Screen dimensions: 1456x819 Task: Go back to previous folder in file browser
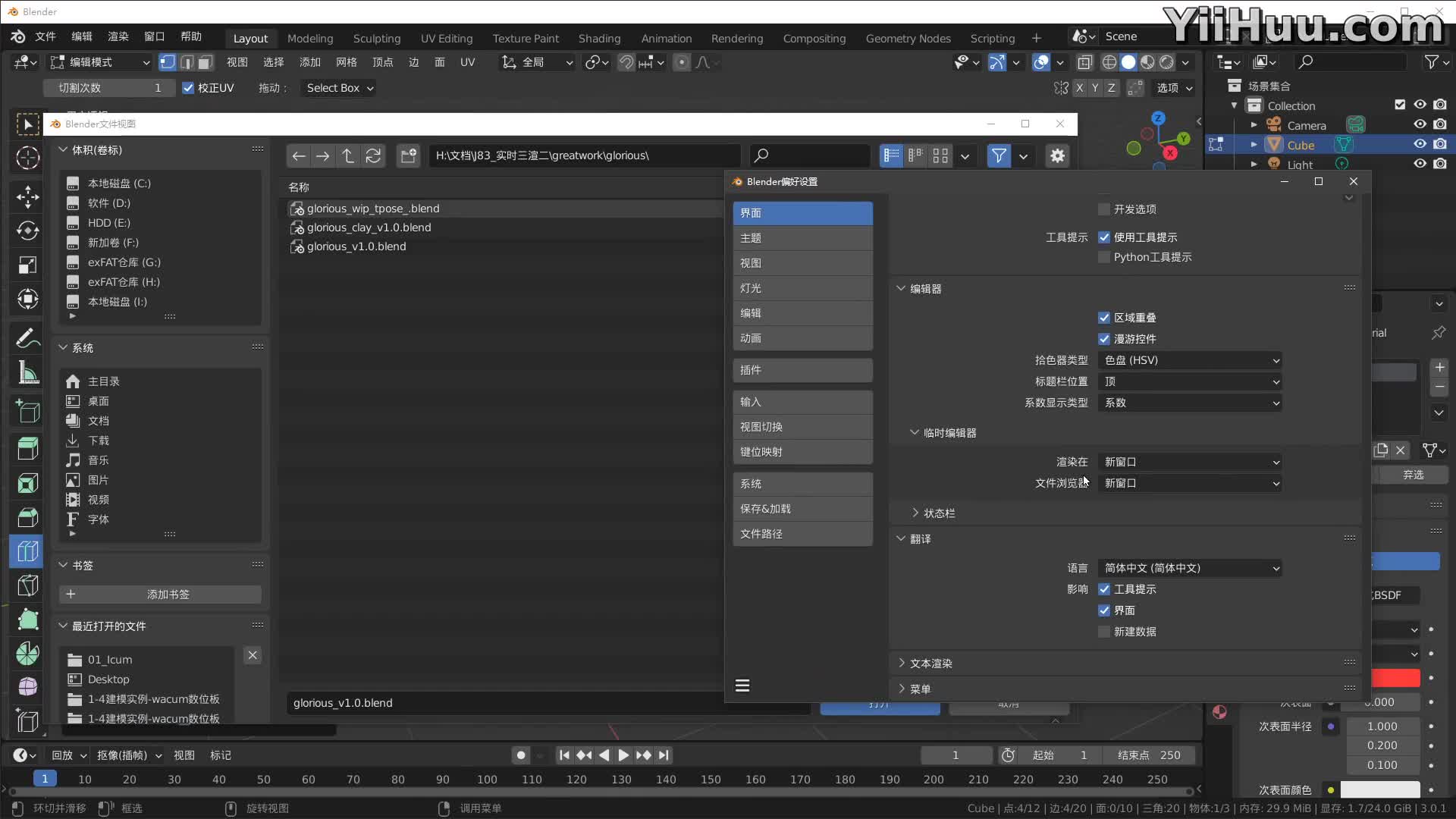(x=299, y=155)
